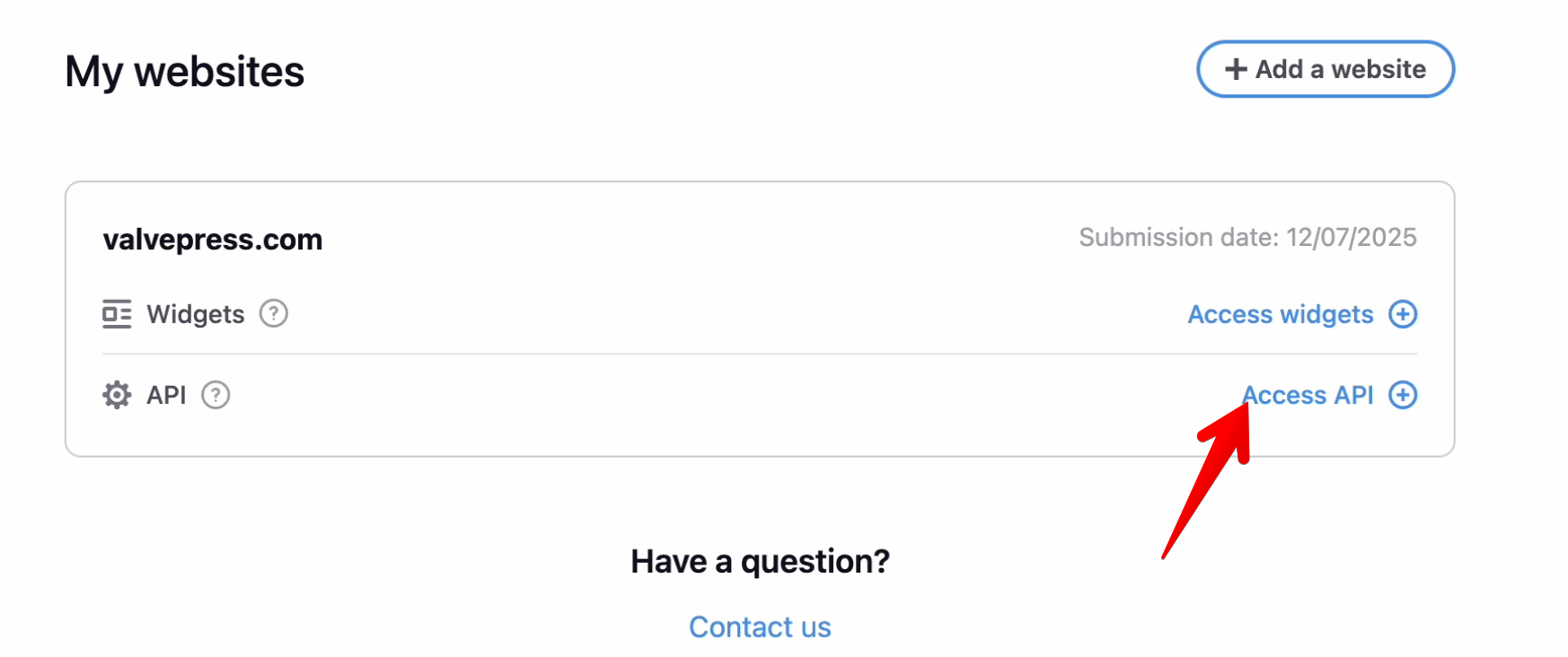
Task: Click the API row label
Action: pyautogui.click(x=166, y=395)
